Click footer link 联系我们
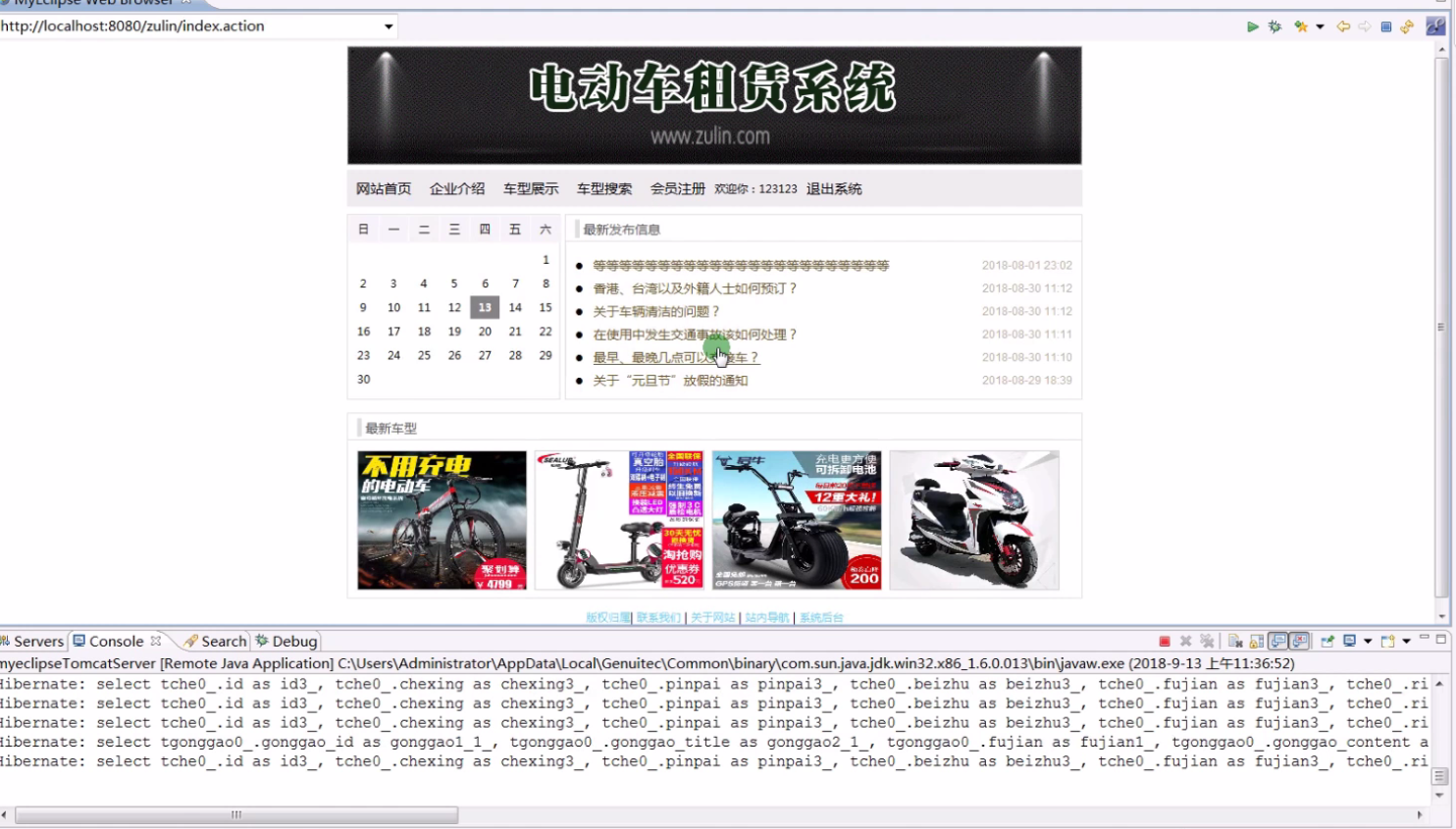1456x829 pixels. point(658,618)
